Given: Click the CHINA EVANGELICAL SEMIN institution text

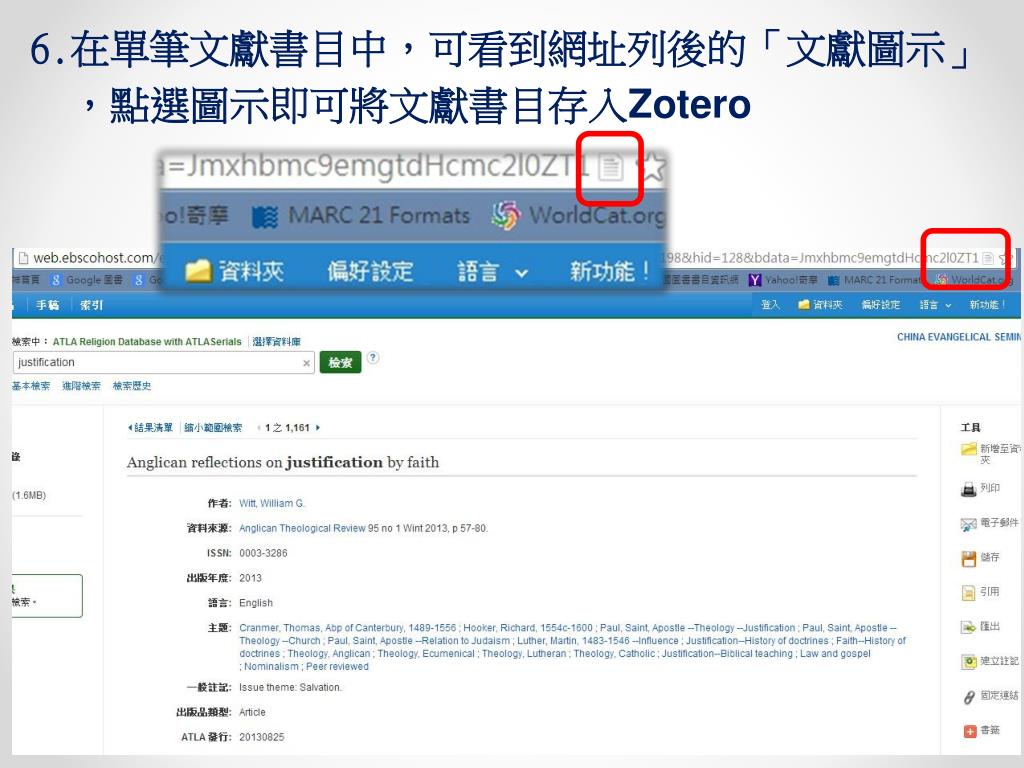Looking at the screenshot, I should pos(959,337).
